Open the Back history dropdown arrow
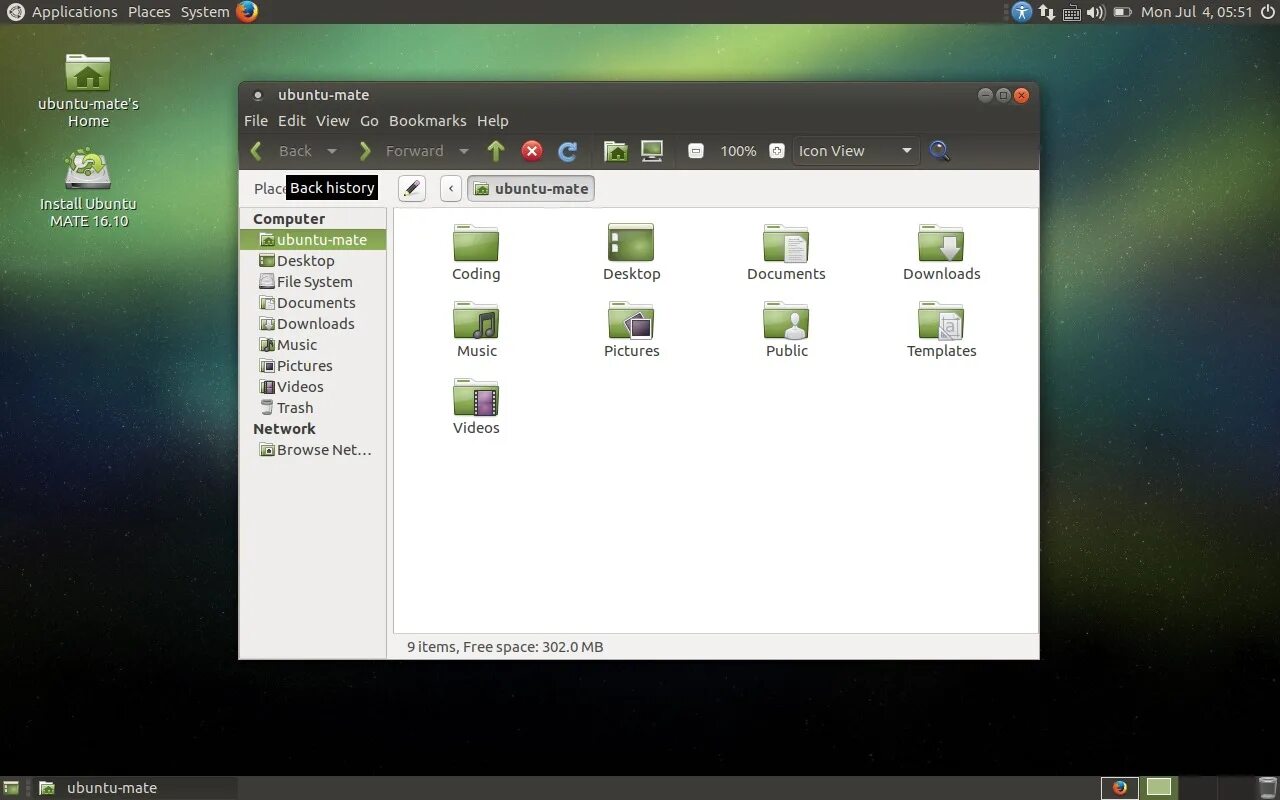The width and height of the screenshot is (1280, 800). pyautogui.click(x=332, y=151)
